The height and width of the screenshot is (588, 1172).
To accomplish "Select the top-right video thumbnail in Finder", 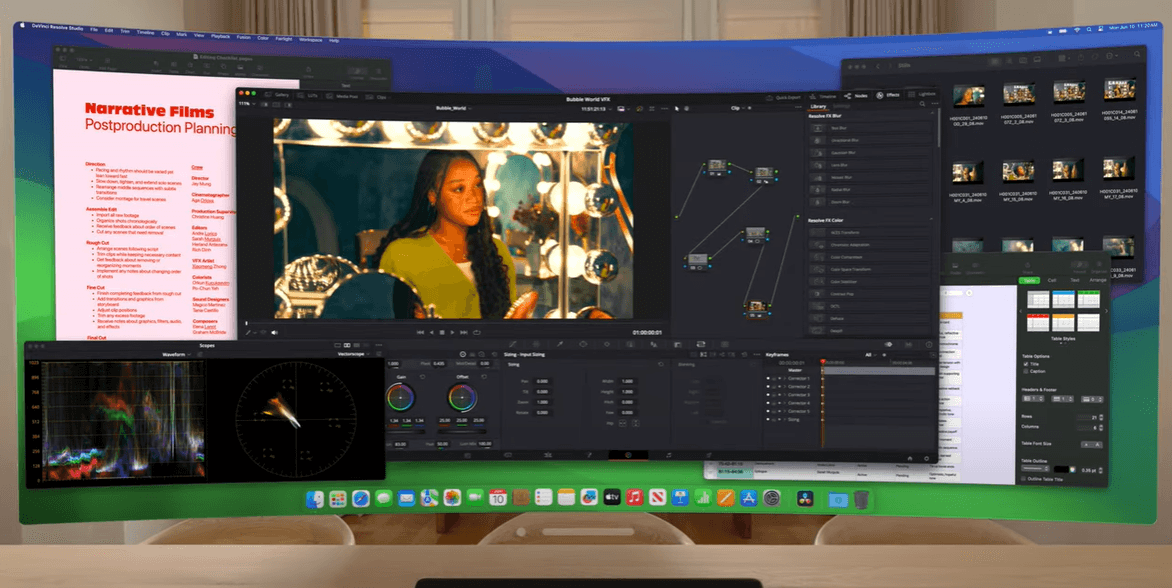I will coord(1119,93).
